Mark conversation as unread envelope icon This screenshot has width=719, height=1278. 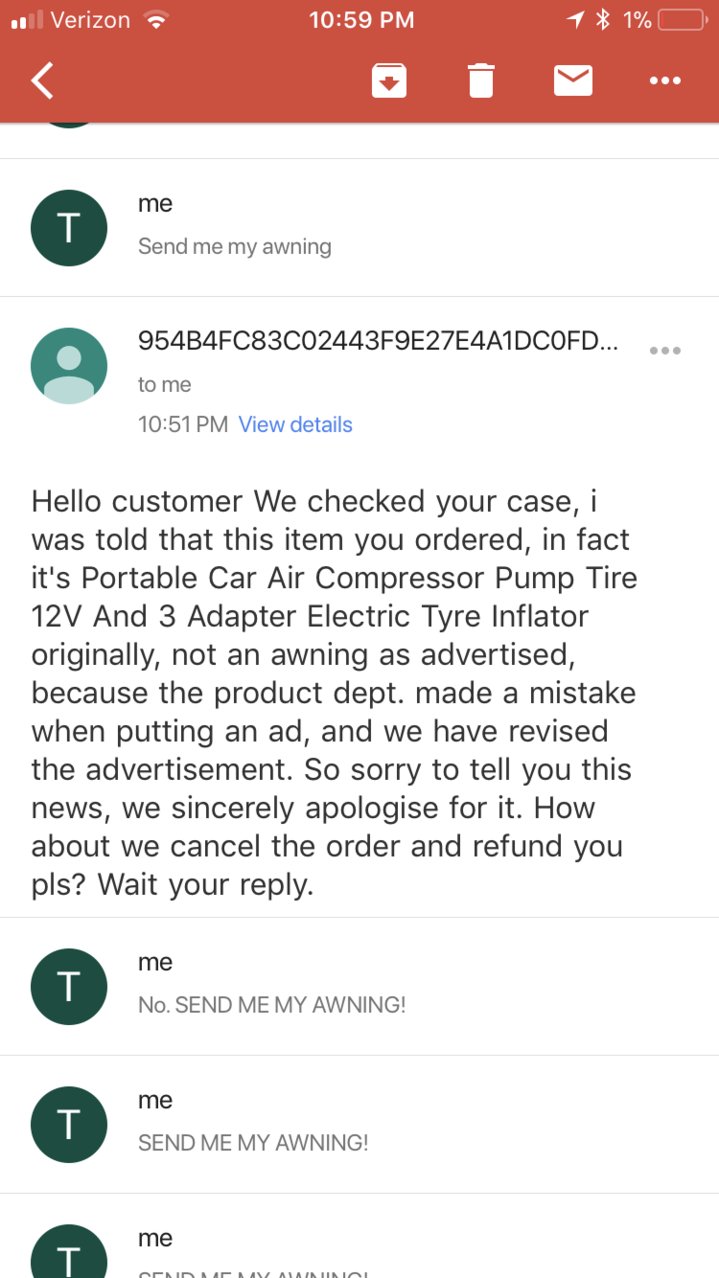tap(573, 81)
